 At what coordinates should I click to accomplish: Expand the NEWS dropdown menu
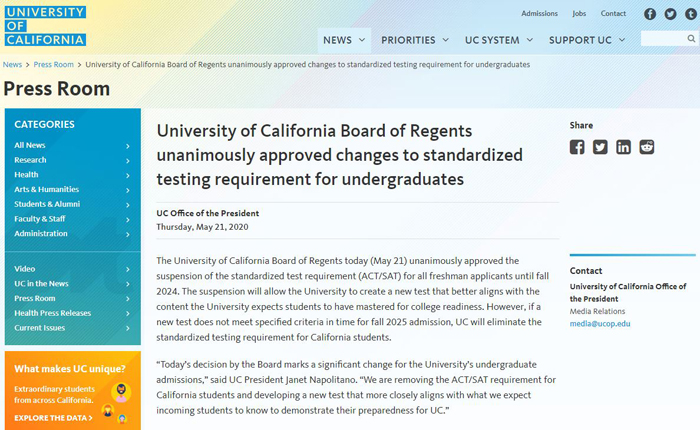[344, 40]
